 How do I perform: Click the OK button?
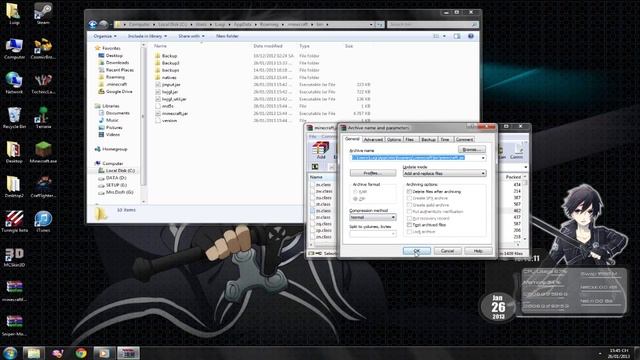[x=417, y=251]
